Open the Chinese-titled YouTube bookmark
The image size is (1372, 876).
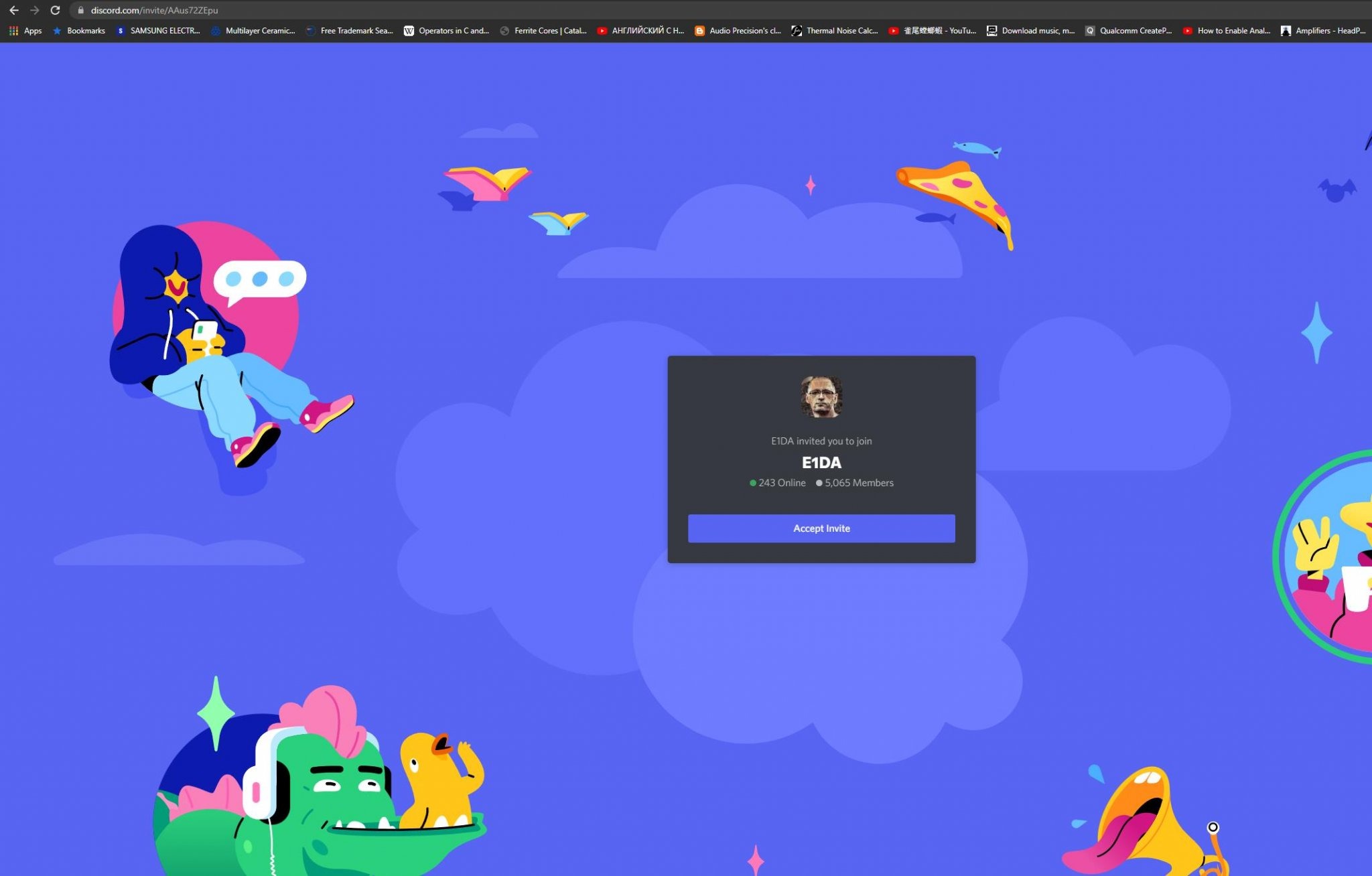(932, 31)
